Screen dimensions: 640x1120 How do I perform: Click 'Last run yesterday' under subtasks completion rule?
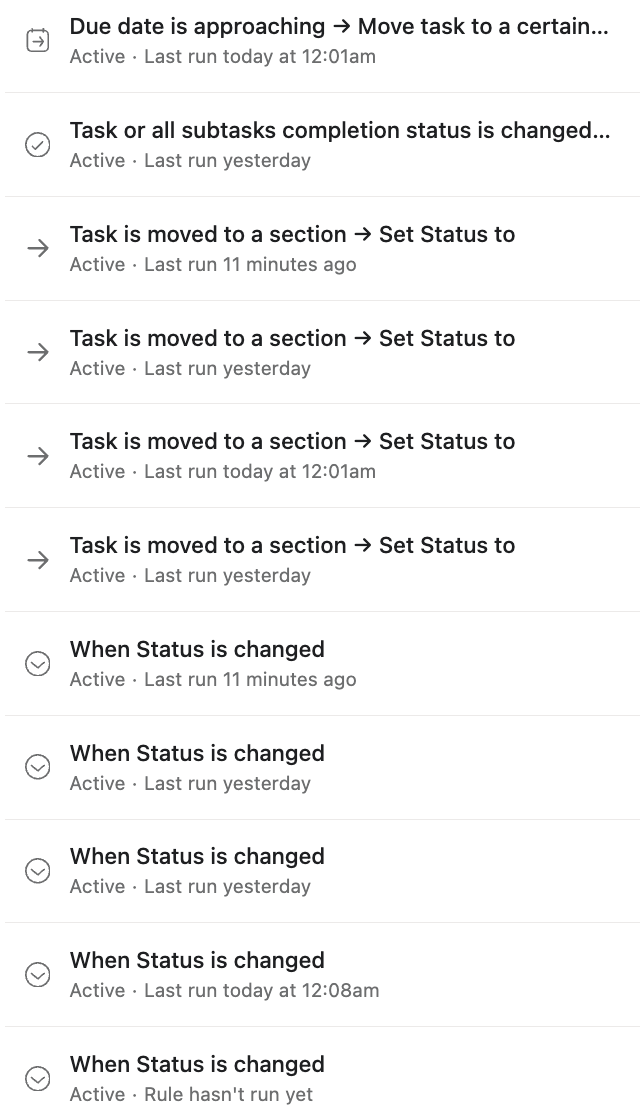pyautogui.click(x=227, y=161)
